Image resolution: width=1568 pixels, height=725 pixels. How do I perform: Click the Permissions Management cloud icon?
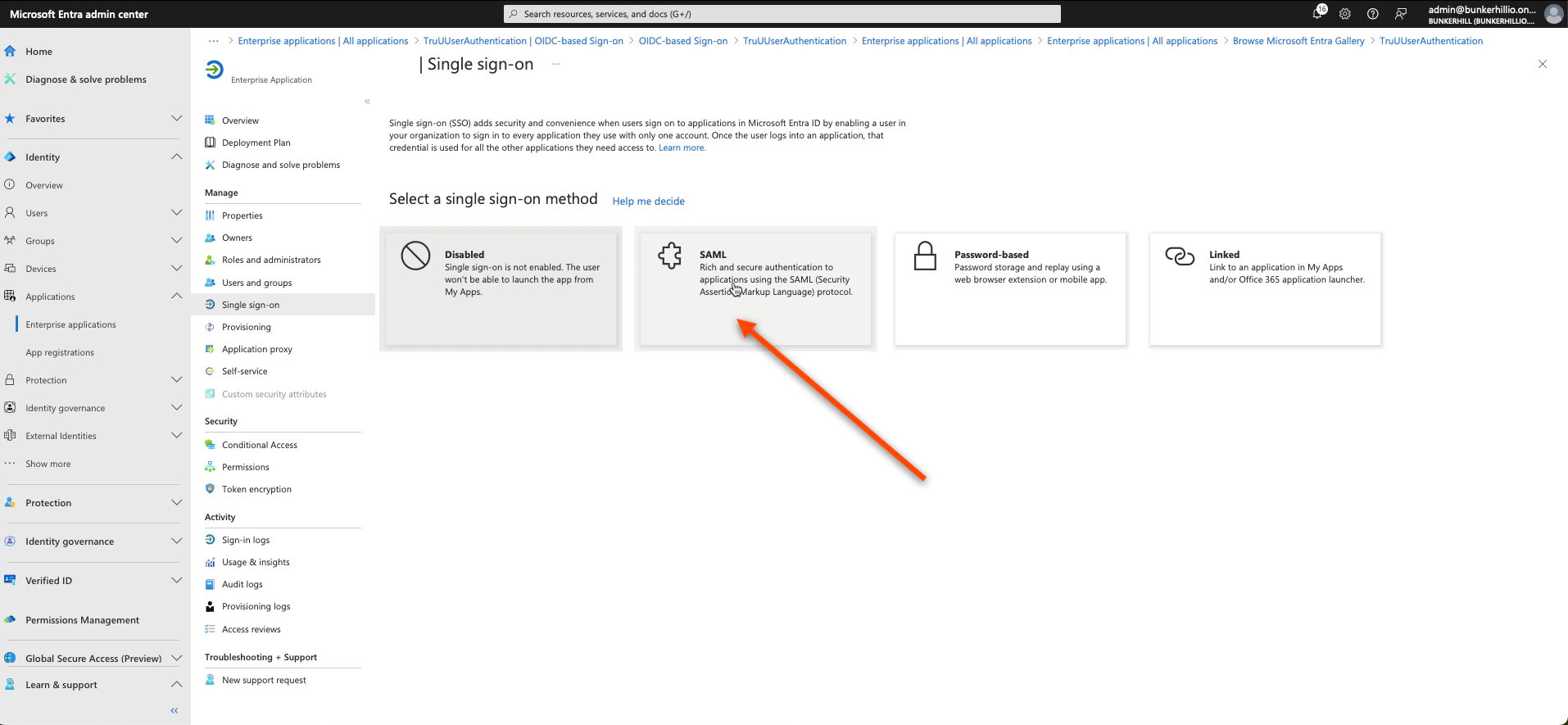click(x=10, y=619)
